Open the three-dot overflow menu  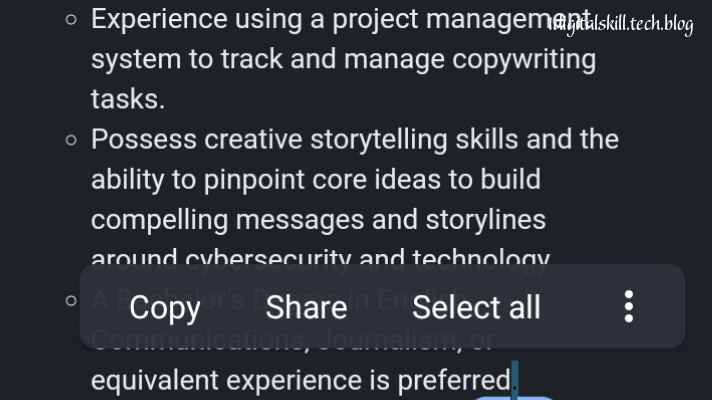pyautogui.click(x=628, y=307)
